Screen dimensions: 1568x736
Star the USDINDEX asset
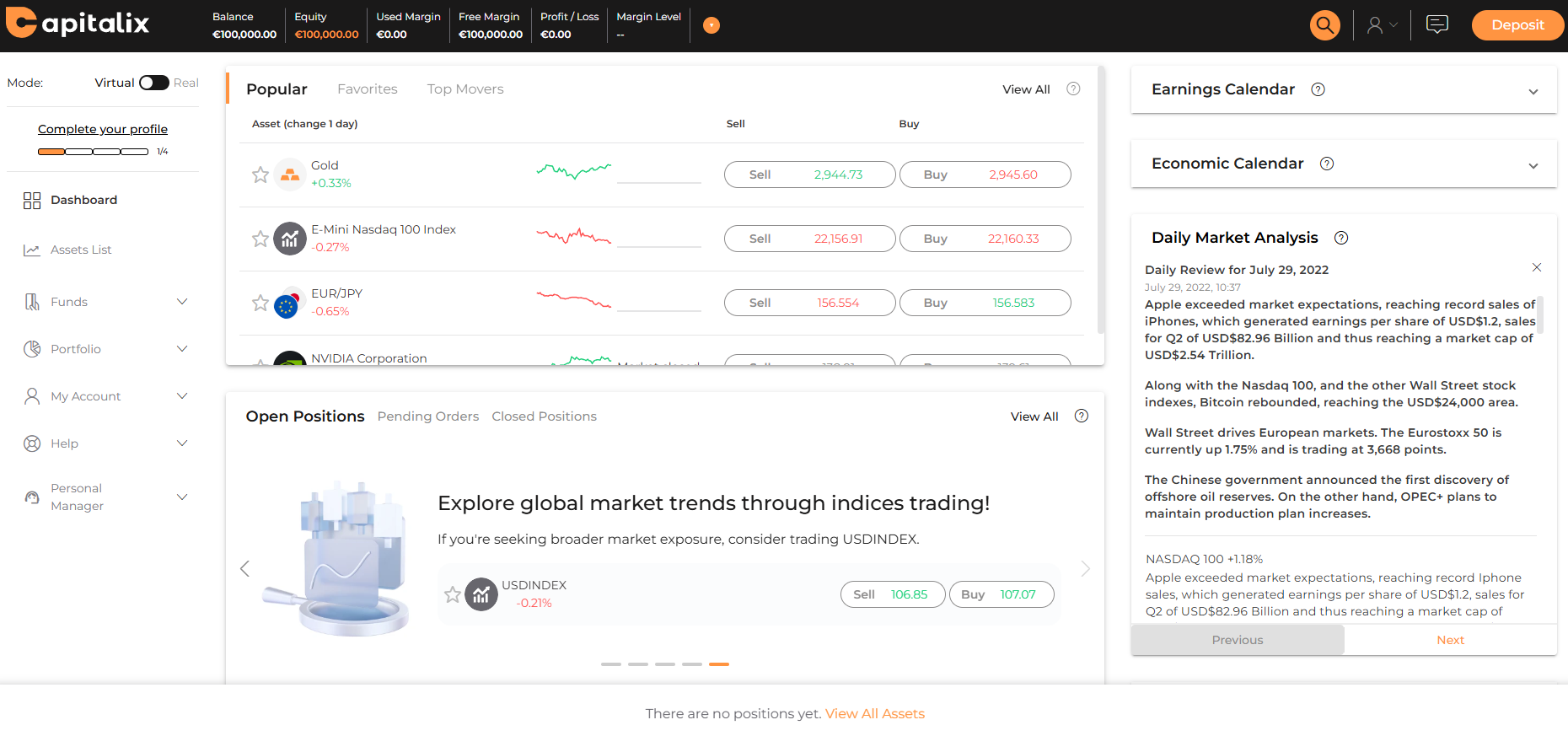[453, 594]
